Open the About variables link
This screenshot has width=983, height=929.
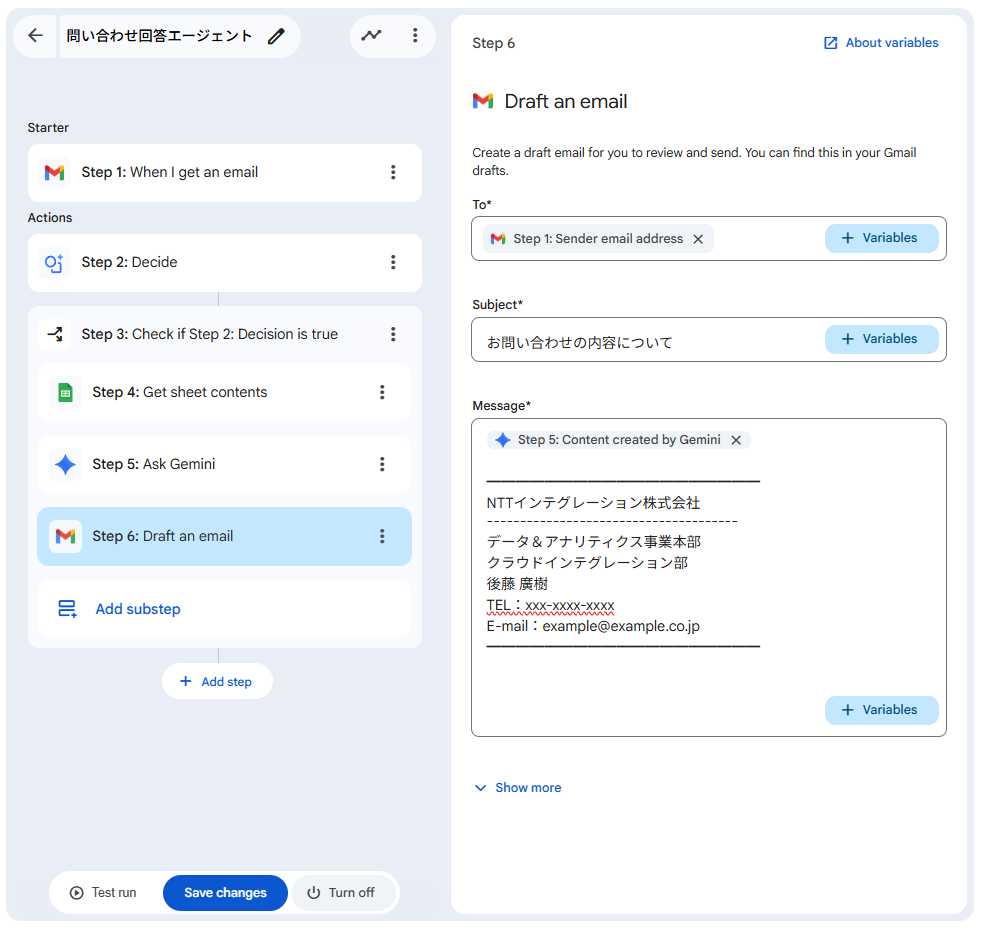coord(881,43)
